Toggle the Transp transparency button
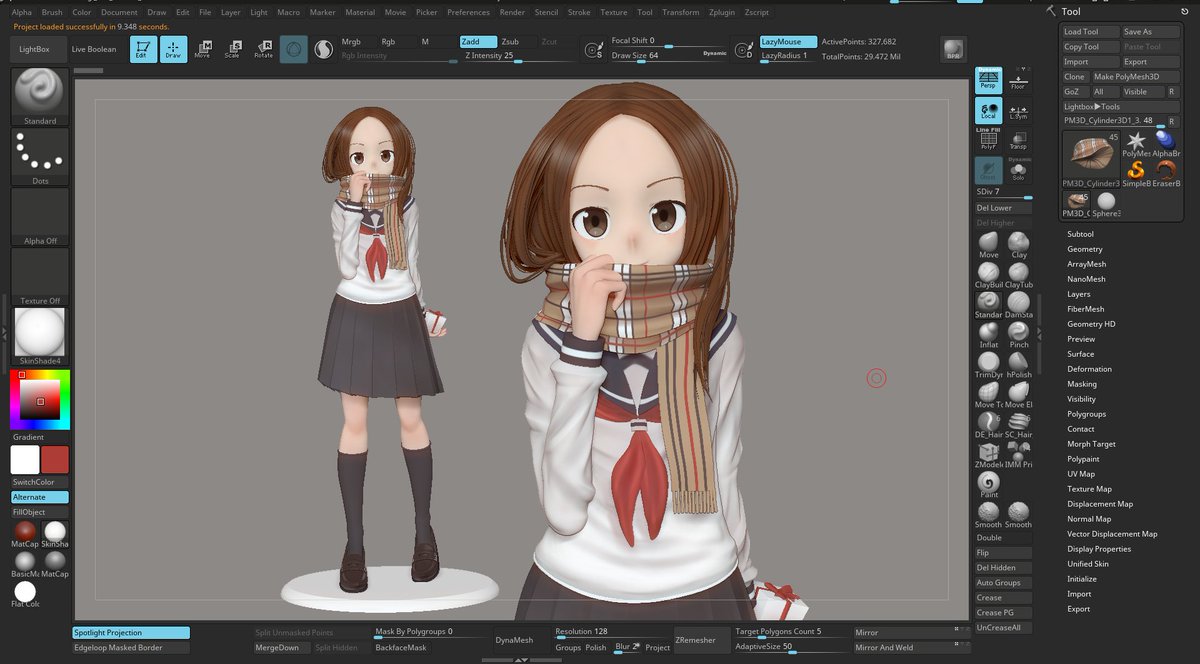This screenshot has width=1200, height=664. tap(1018, 141)
